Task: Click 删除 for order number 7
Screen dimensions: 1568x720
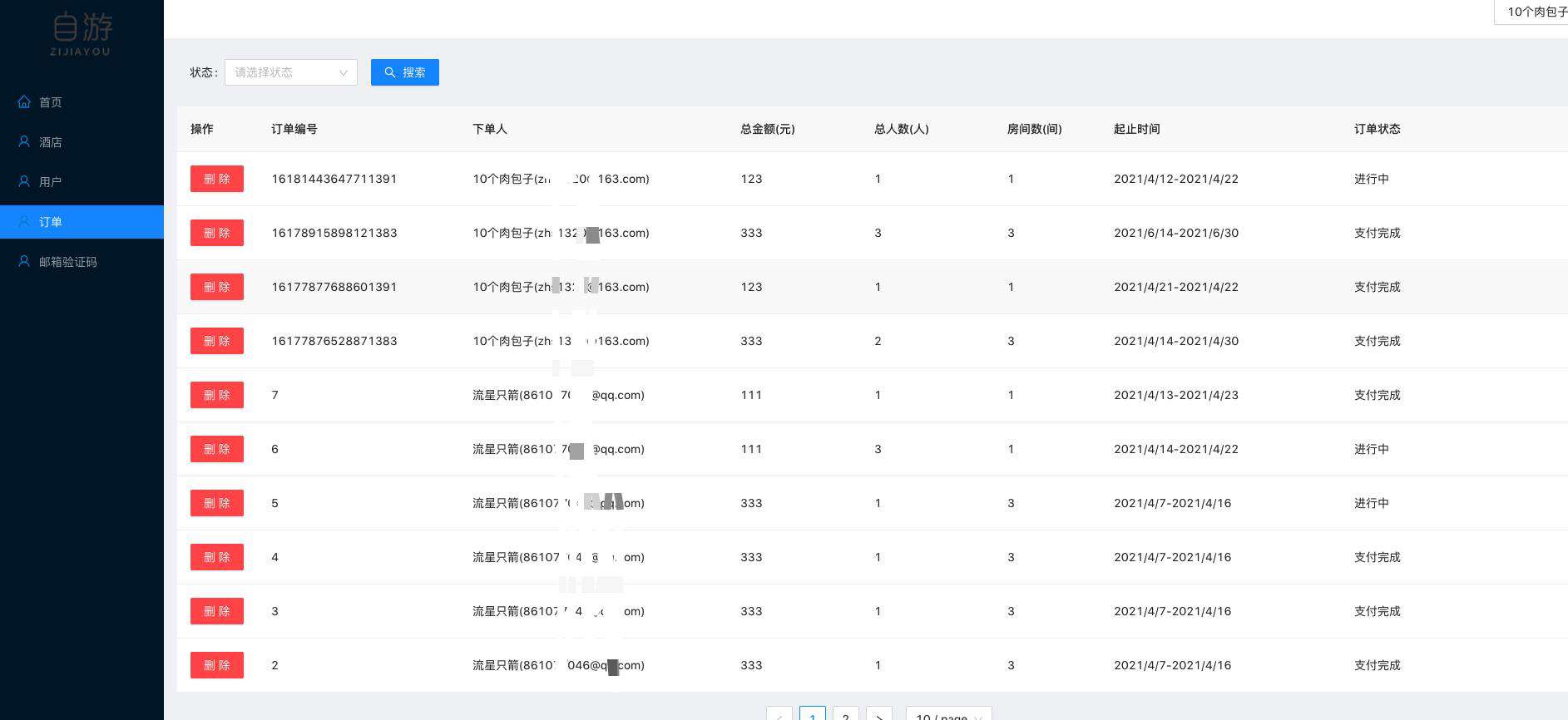Action: (x=217, y=395)
